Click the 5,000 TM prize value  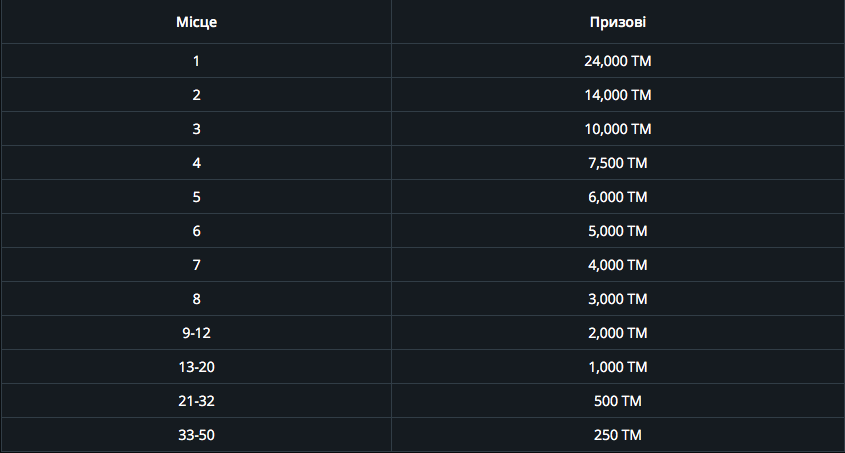618,231
